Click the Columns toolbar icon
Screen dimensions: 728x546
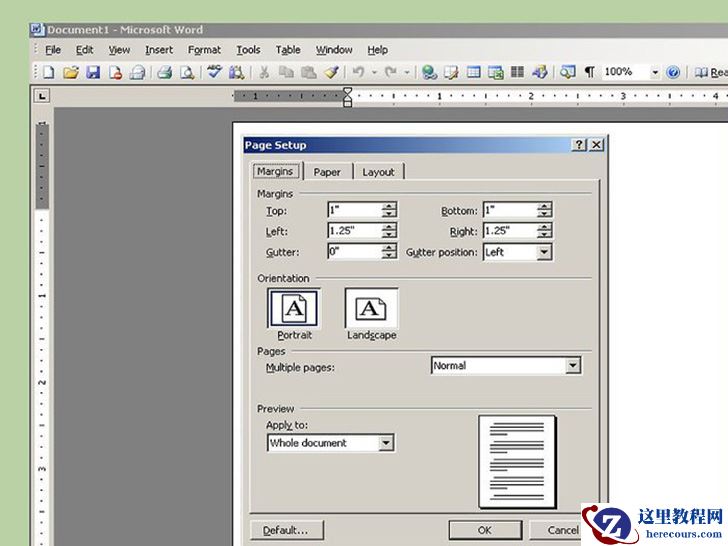[517, 72]
